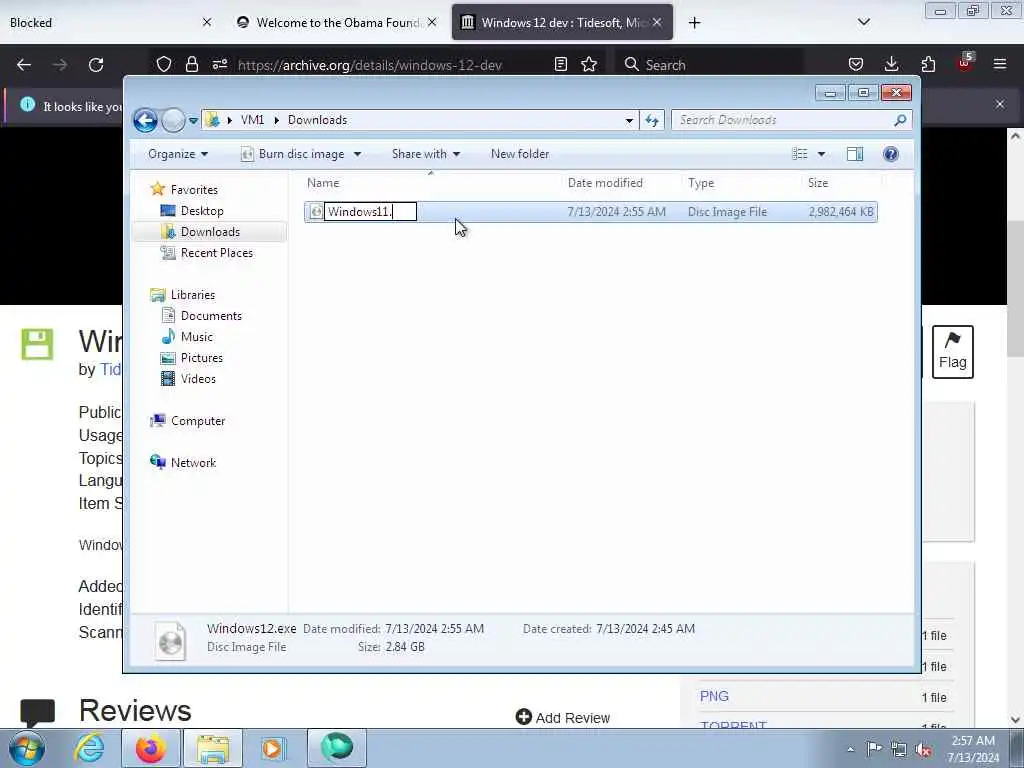Screen dimensions: 1024x768
Task: Reload the page in Firefox
Action: [96, 65]
